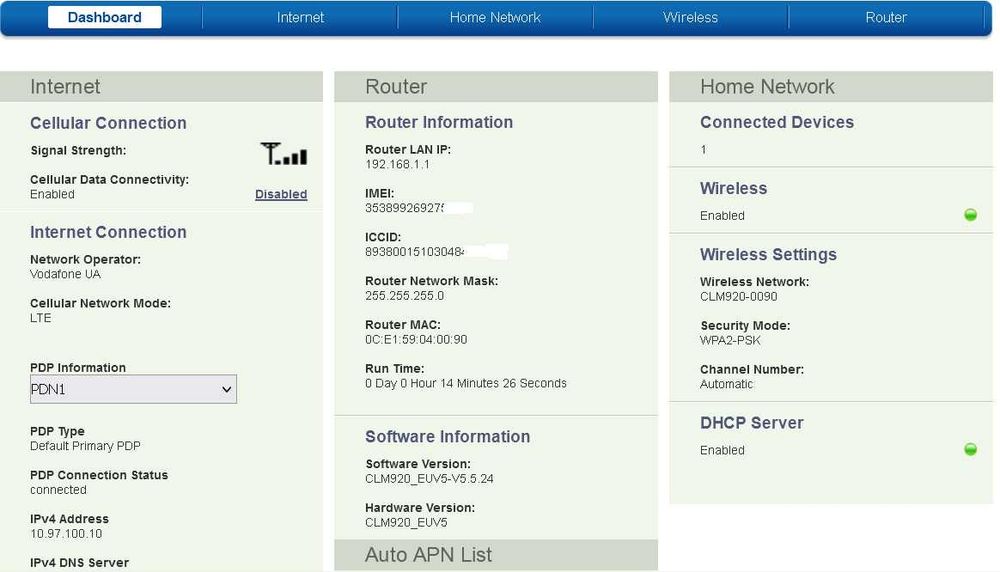Click the DHCP Server heading
Viewport: 1000px width, 572px height.
752,423
